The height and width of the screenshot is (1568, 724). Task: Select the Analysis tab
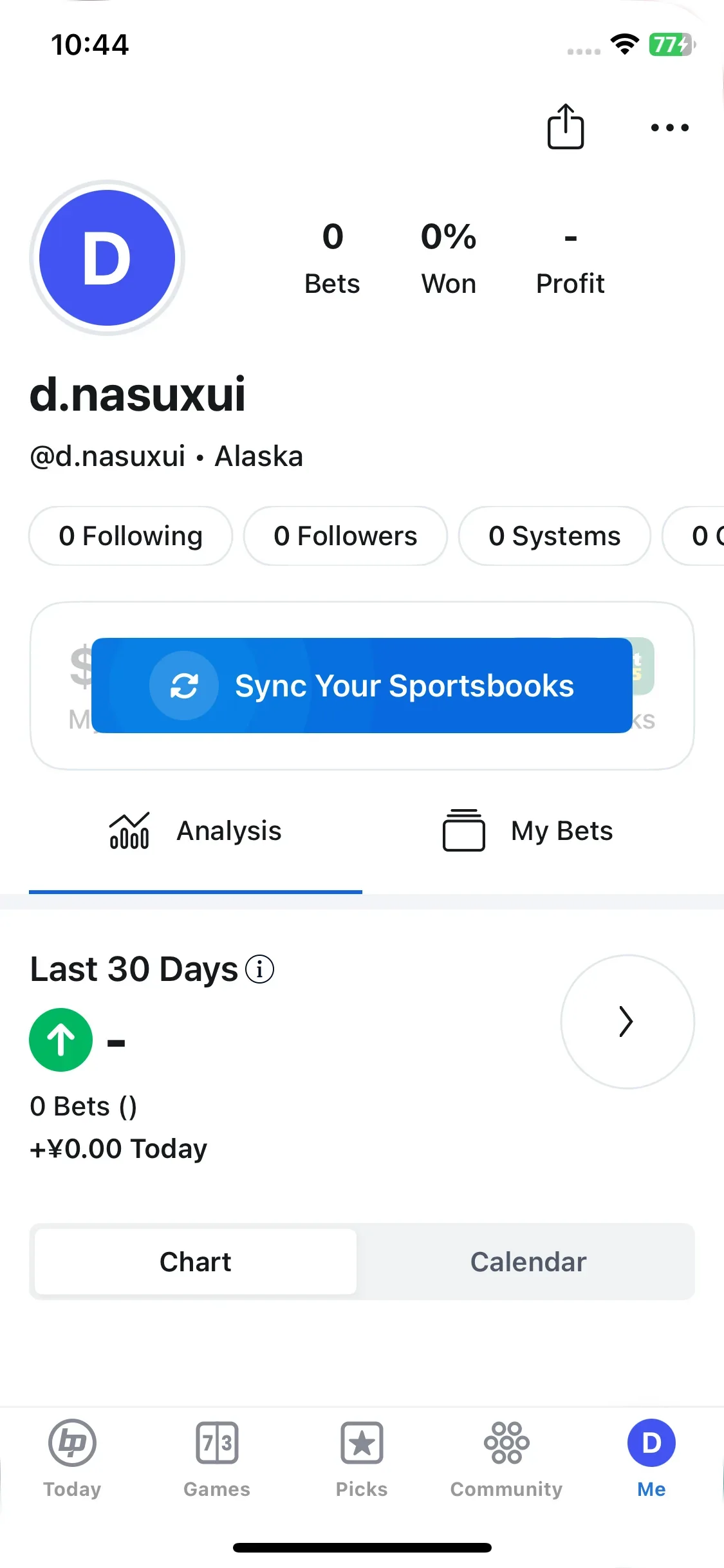196,830
